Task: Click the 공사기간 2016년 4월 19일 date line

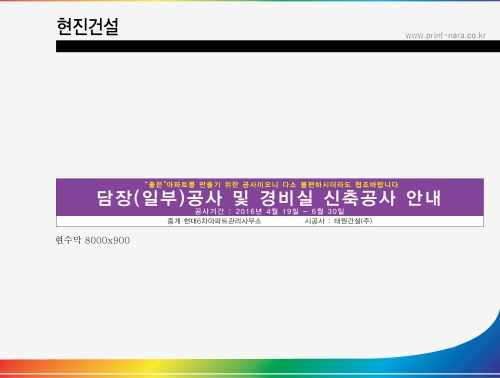Action: point(270,211)
